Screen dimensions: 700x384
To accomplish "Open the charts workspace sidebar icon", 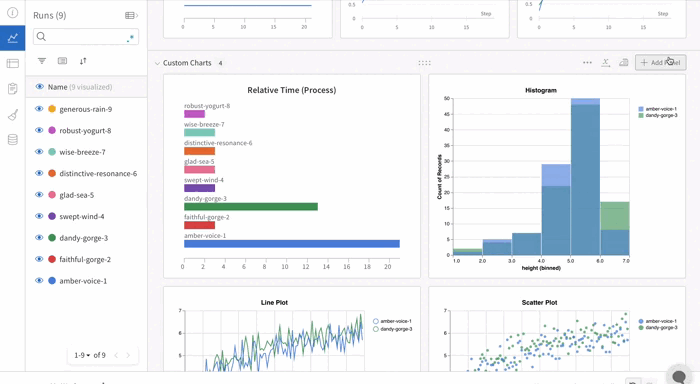I will click(x=12, y=38).
